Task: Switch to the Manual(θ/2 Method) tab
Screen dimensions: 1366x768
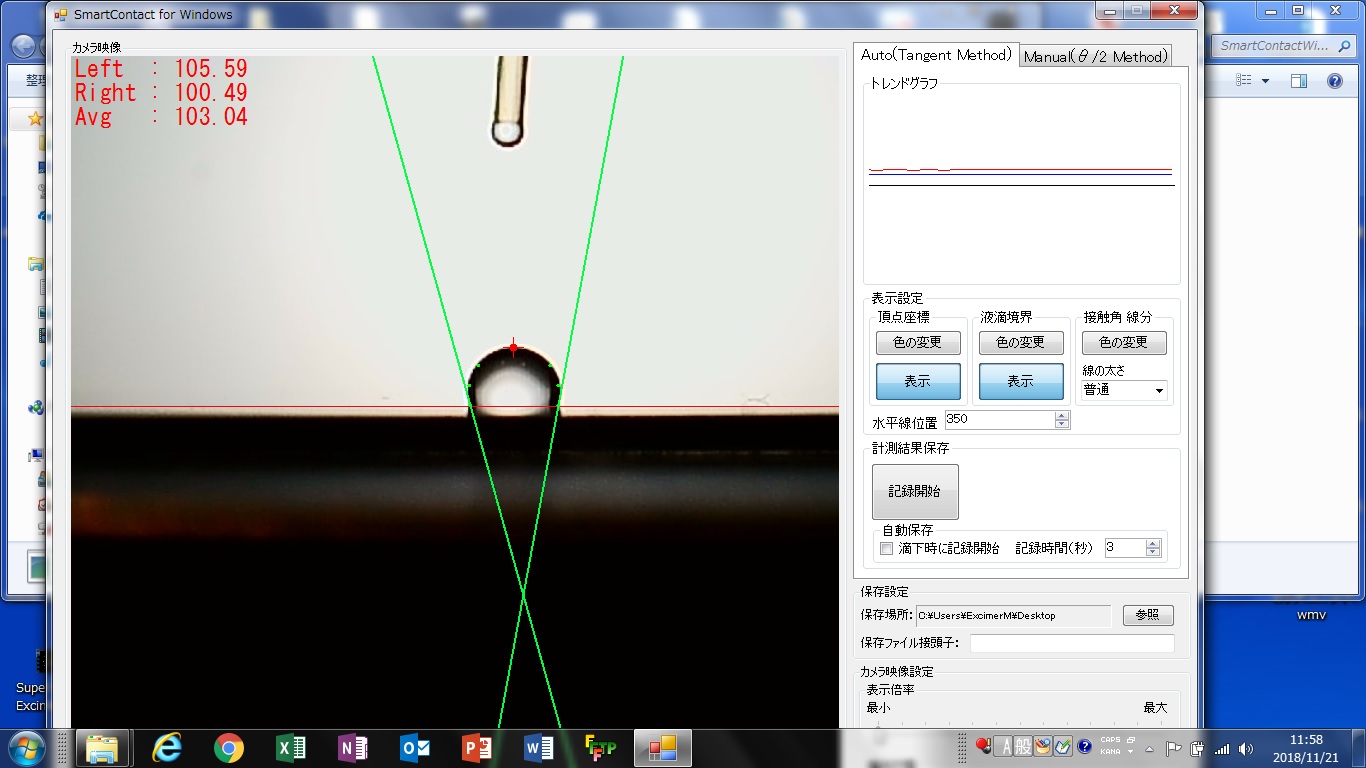Action: click(x=1096, y=55)
